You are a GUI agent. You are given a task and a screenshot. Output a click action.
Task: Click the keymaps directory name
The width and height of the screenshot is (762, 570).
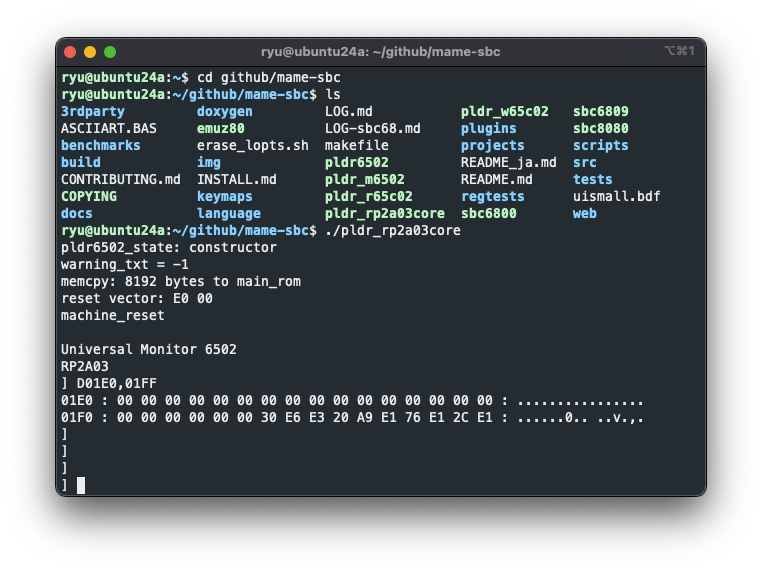coord(225,196)
